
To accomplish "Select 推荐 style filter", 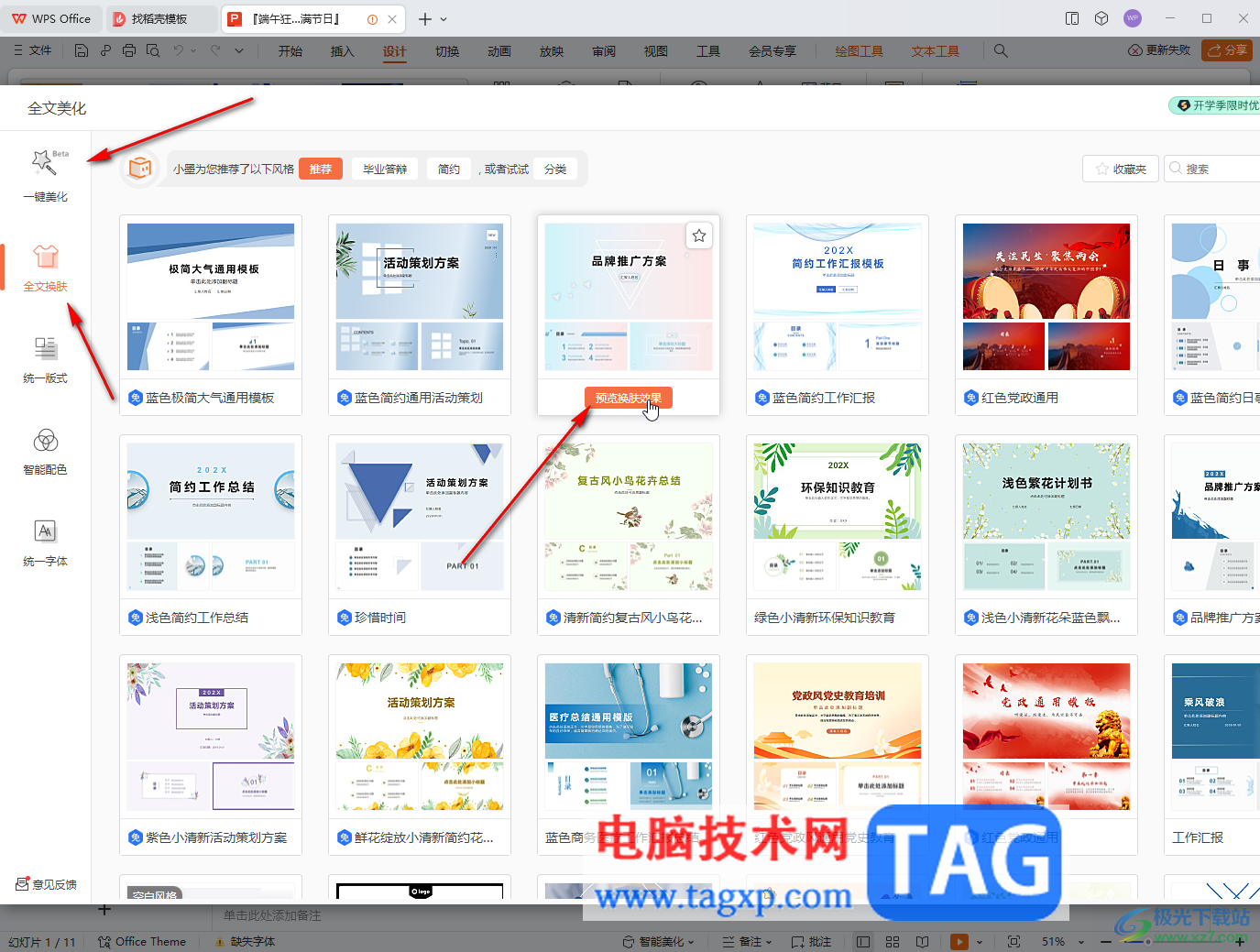I will (x=321, y=169).
